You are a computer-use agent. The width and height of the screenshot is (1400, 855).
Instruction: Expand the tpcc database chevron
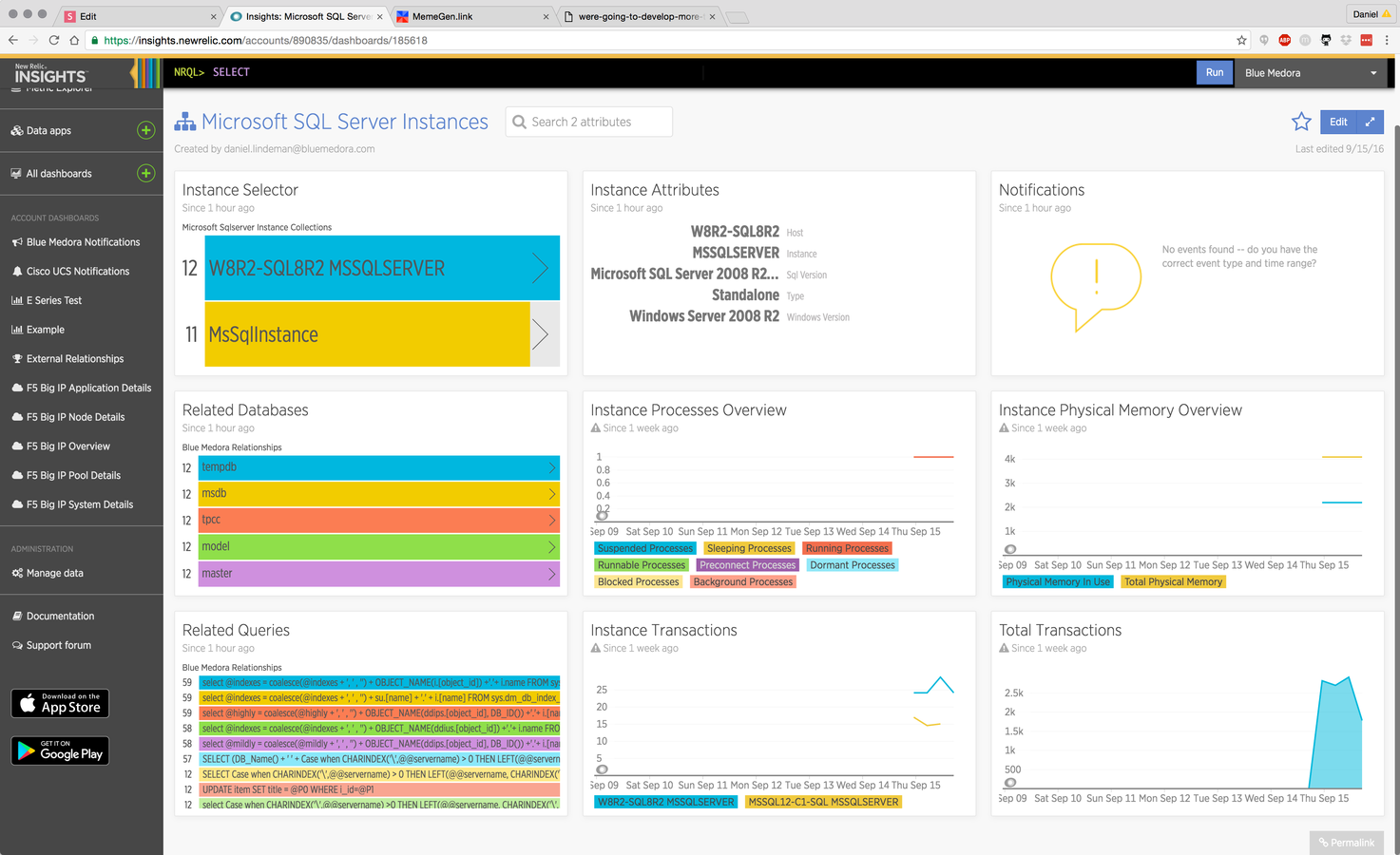[552, 521]
